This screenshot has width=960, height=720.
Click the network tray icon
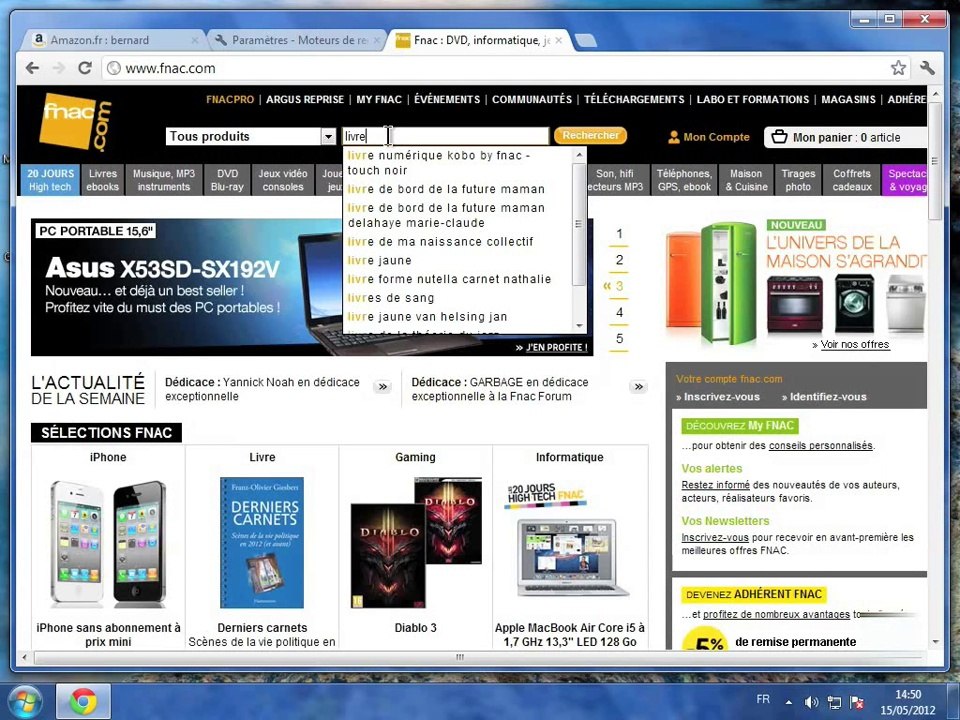(x=834, y=702)
